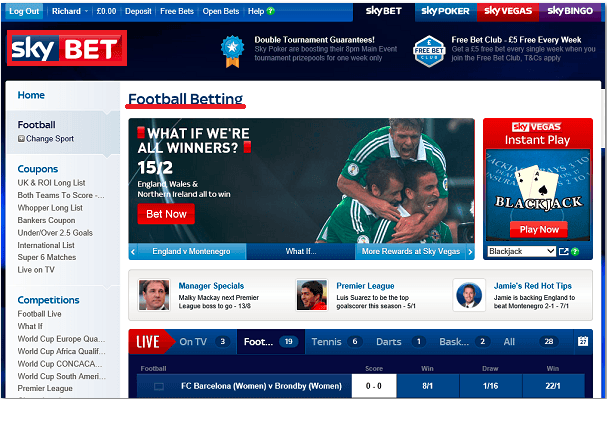Select More Rewards at Sky Vegas banner tab
This screenshot has height=443, width=607.
pos(411,252)
